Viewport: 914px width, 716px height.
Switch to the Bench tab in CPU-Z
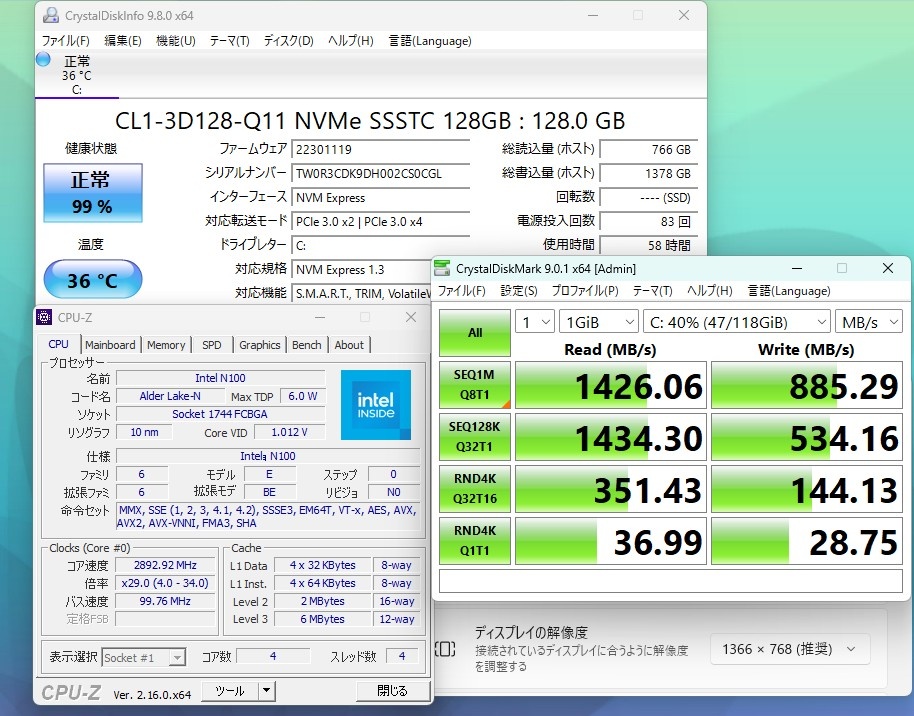pyautogui.click(x=307, y=345)
